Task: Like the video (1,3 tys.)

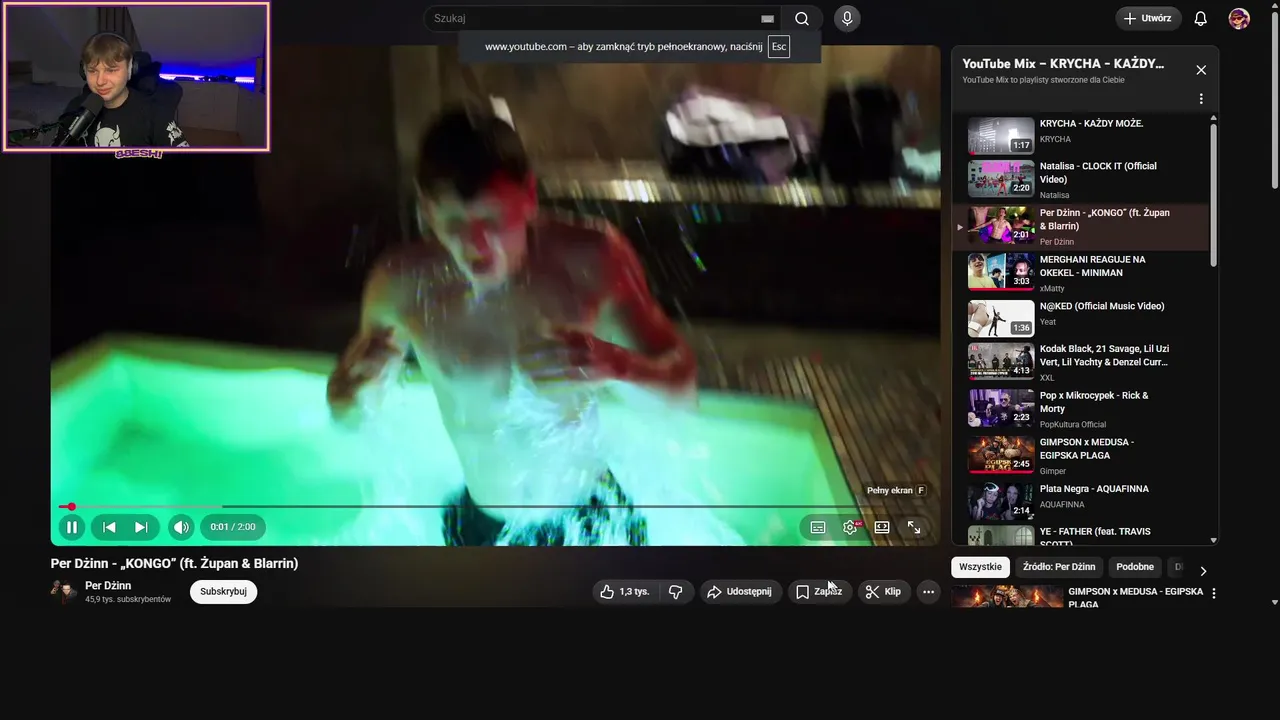Action: 624,592
